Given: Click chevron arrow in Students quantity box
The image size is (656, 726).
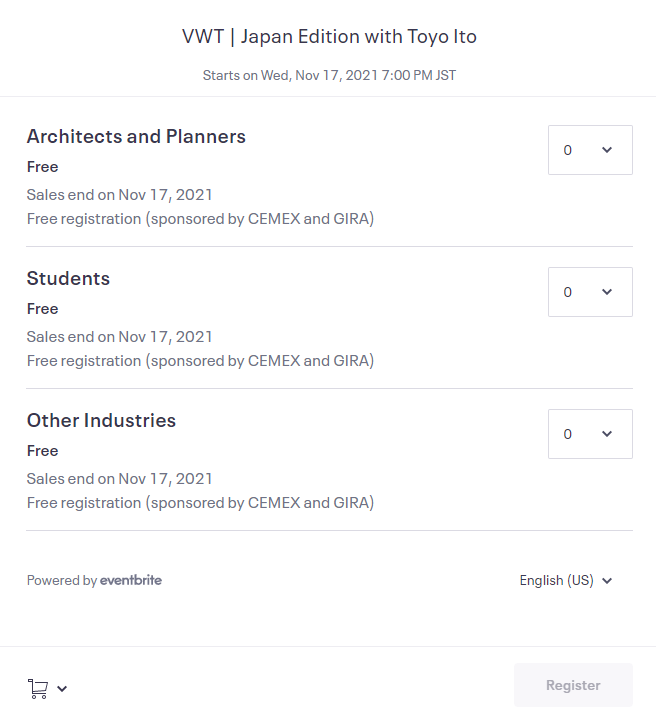Looking at the screenshot, I should [x=607, y=292].
